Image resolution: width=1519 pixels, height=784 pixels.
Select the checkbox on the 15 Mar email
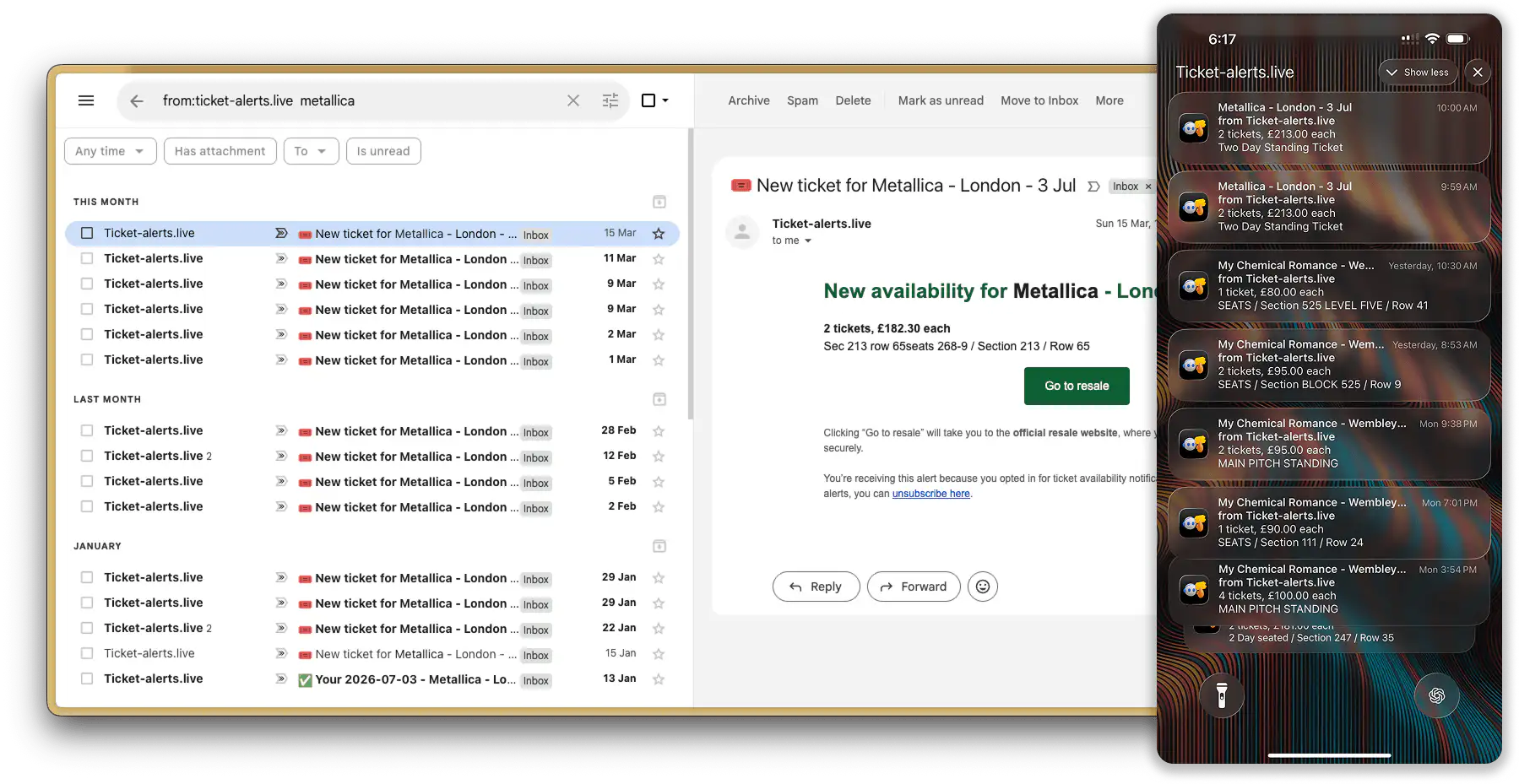(x=87, y=233)
